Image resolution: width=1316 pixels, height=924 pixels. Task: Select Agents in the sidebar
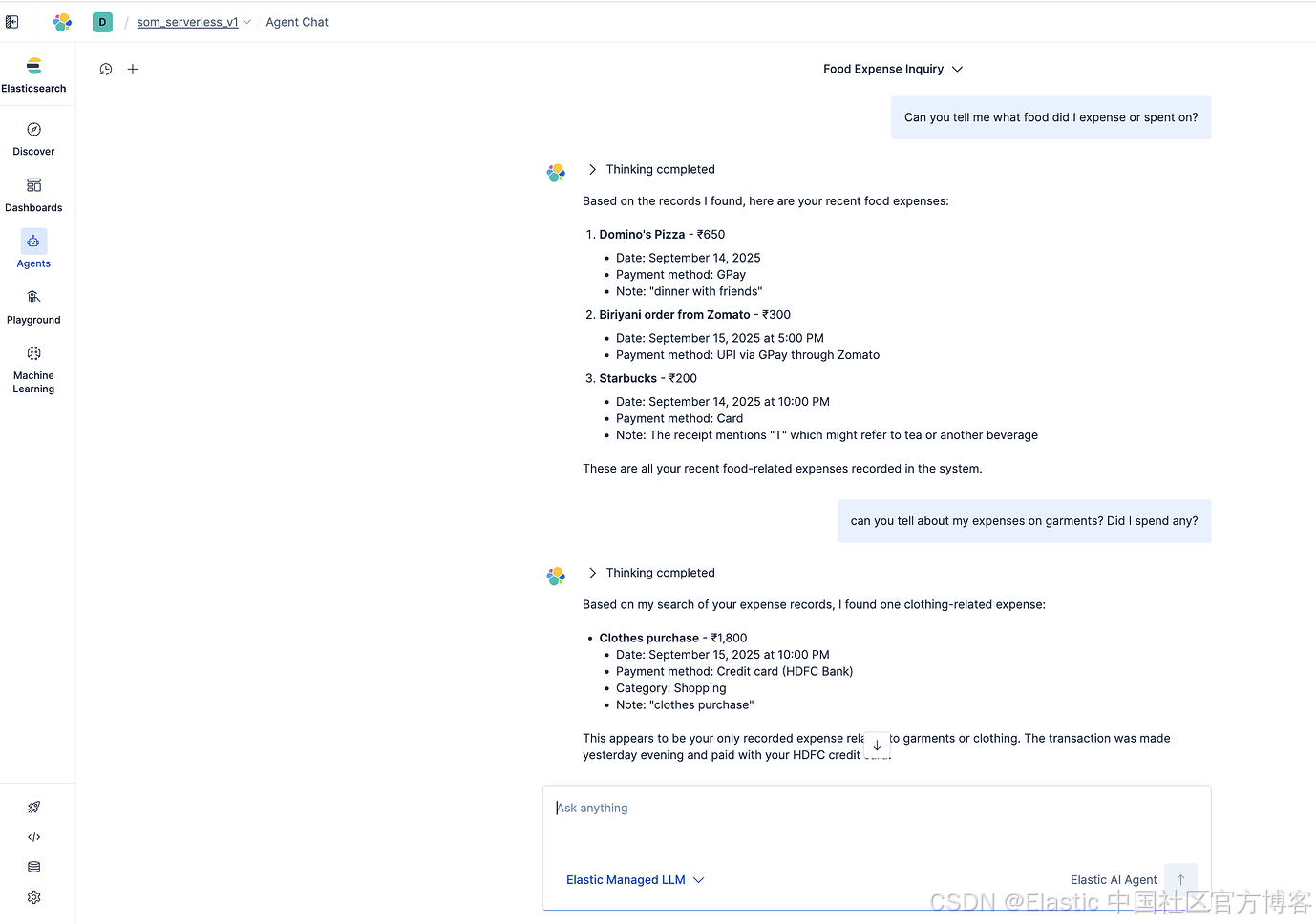[33, 251]
